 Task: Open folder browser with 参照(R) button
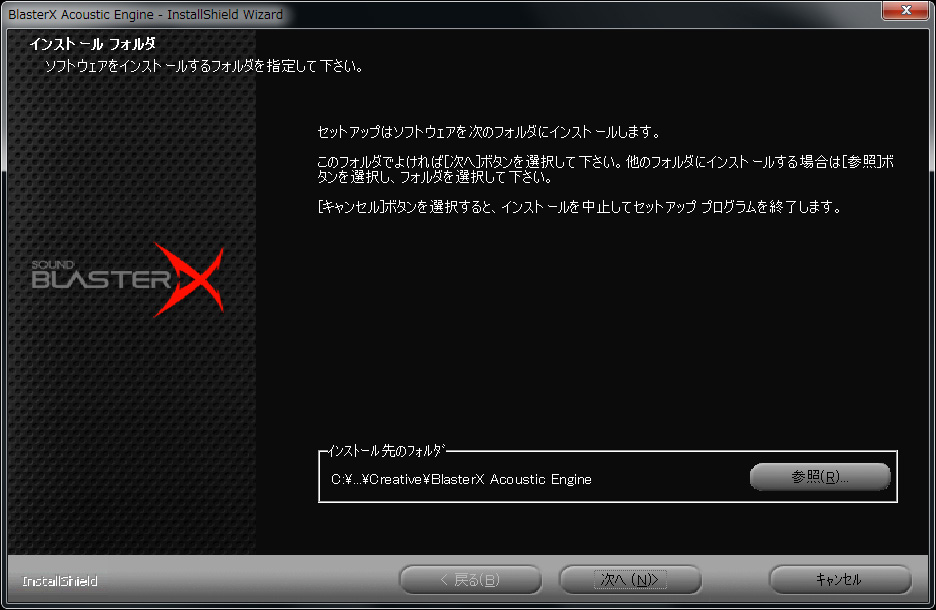click(x=820, y=477)
